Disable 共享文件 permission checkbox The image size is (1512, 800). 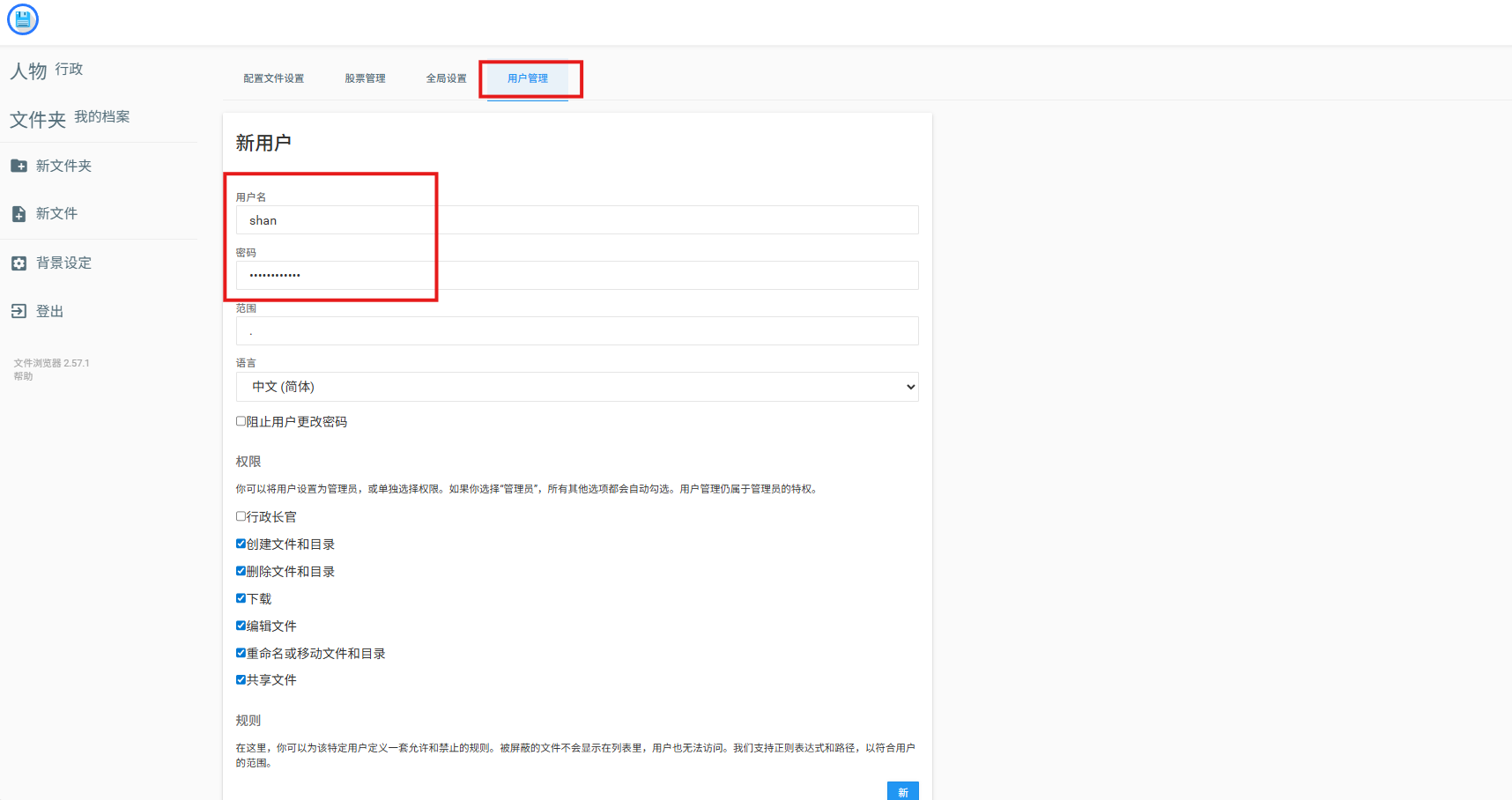241,679
